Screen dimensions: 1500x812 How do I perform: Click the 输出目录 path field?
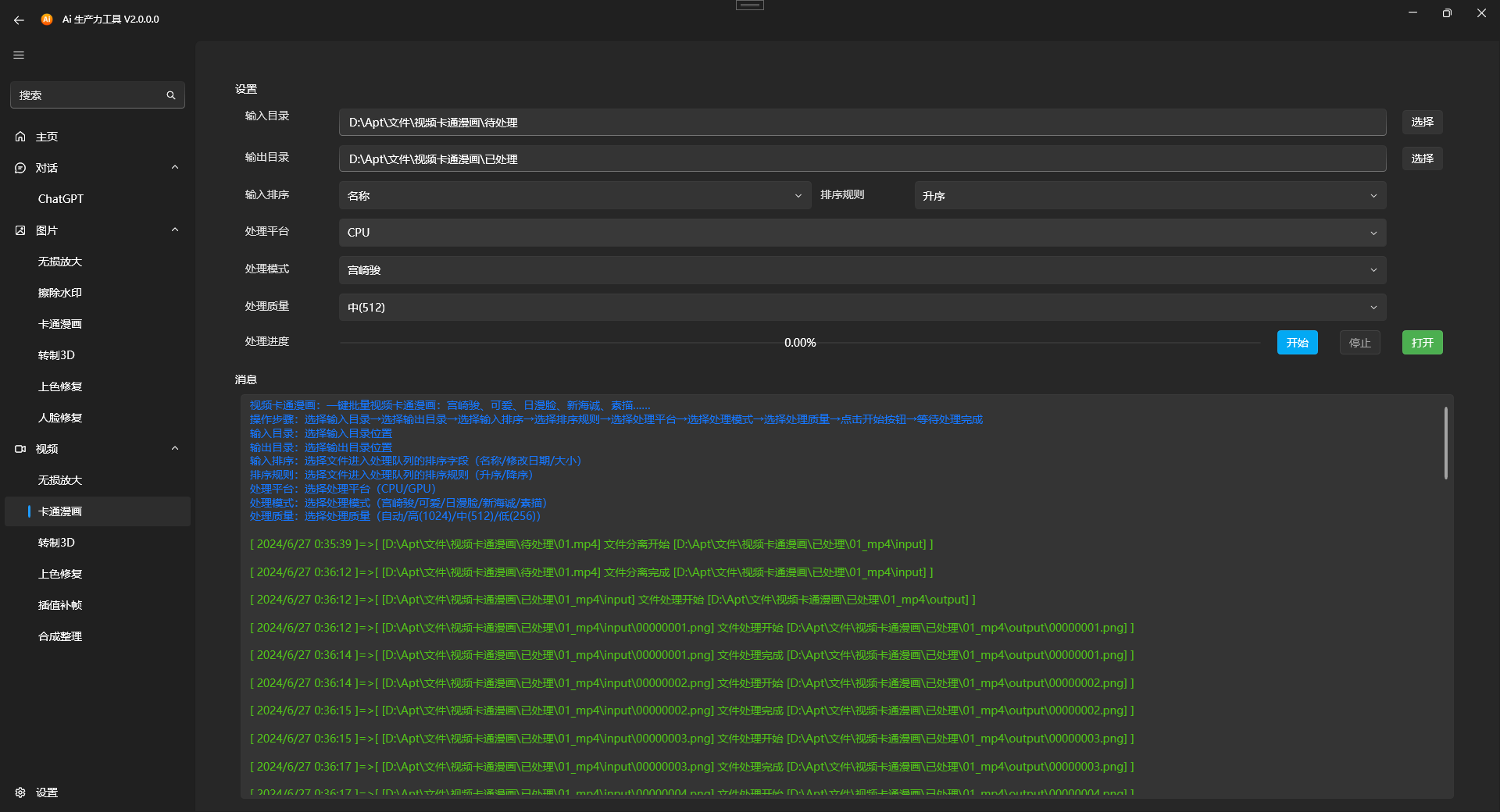point(862,159)
